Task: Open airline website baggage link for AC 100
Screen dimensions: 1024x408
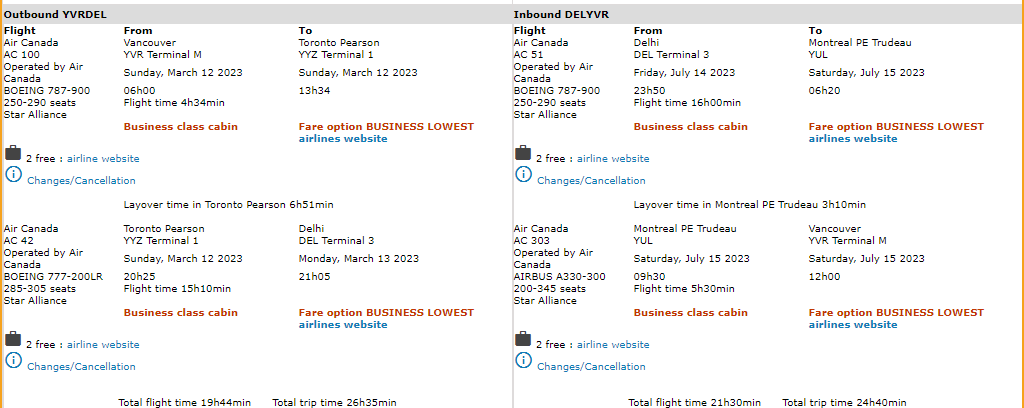Action: 103,159
